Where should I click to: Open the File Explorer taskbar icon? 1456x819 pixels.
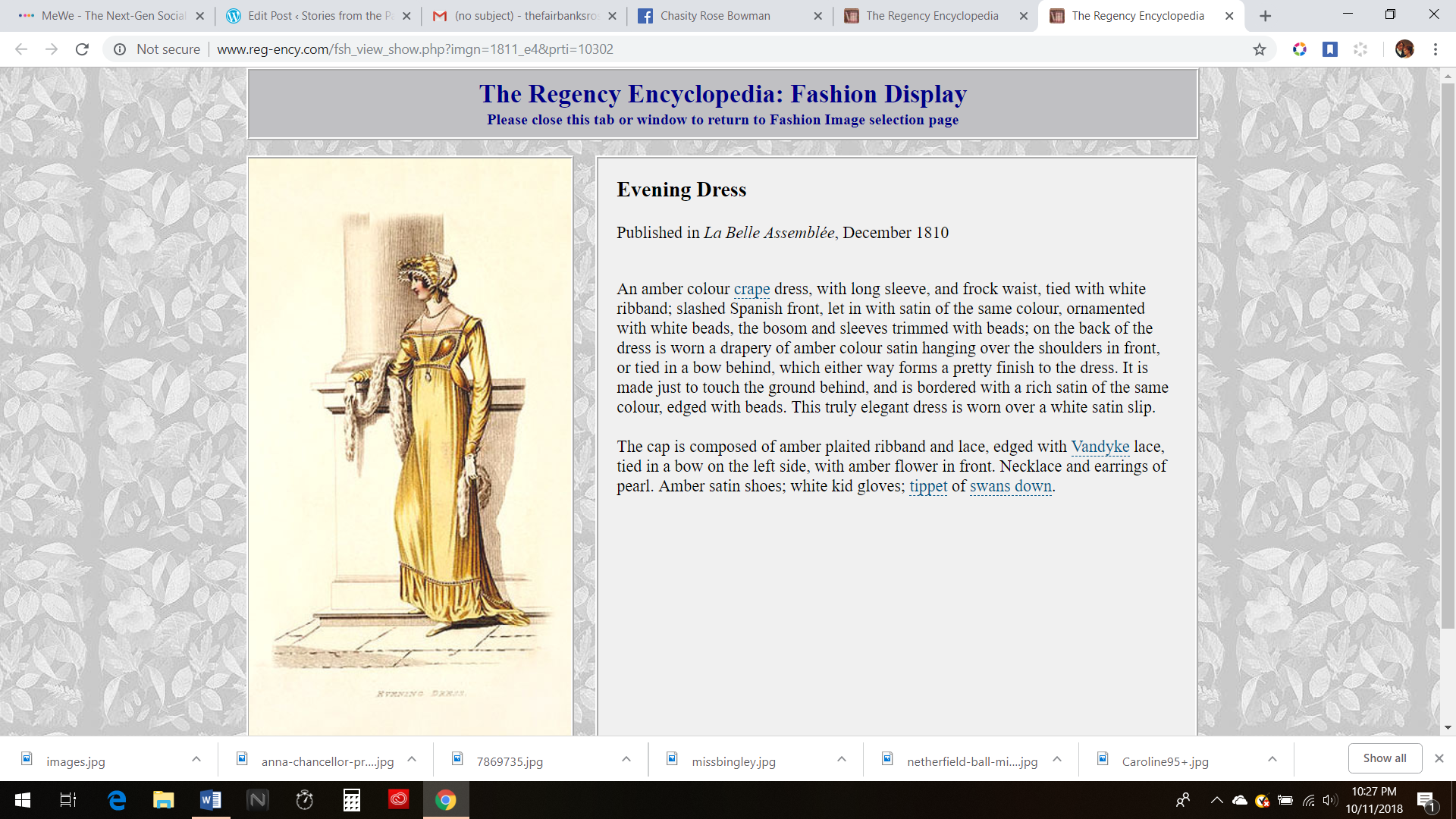[x=163, y=799]
